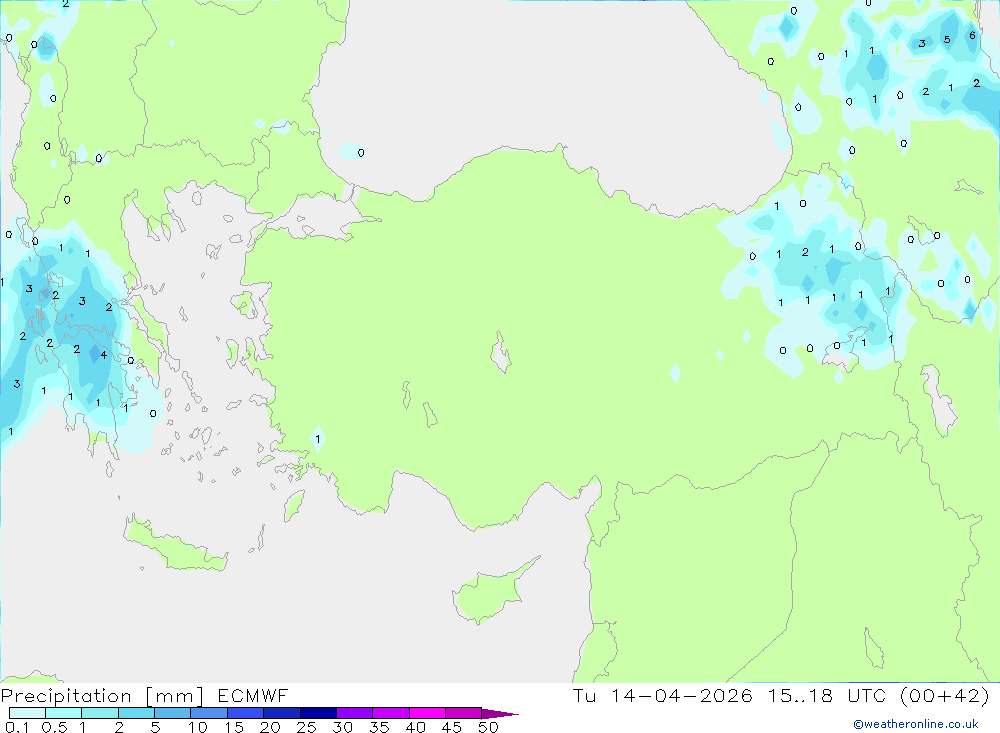
Task: Click the legend swatch between 10 and 15
Action: coord(209,713)
